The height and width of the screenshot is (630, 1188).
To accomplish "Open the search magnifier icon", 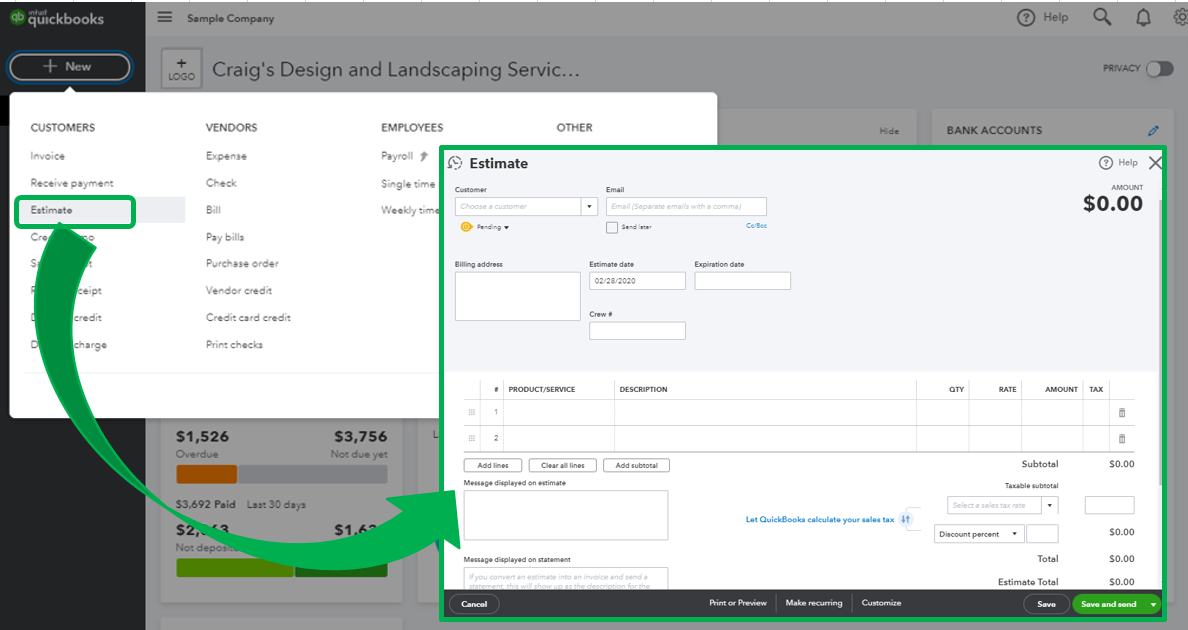I will (x=1102, y=17).
